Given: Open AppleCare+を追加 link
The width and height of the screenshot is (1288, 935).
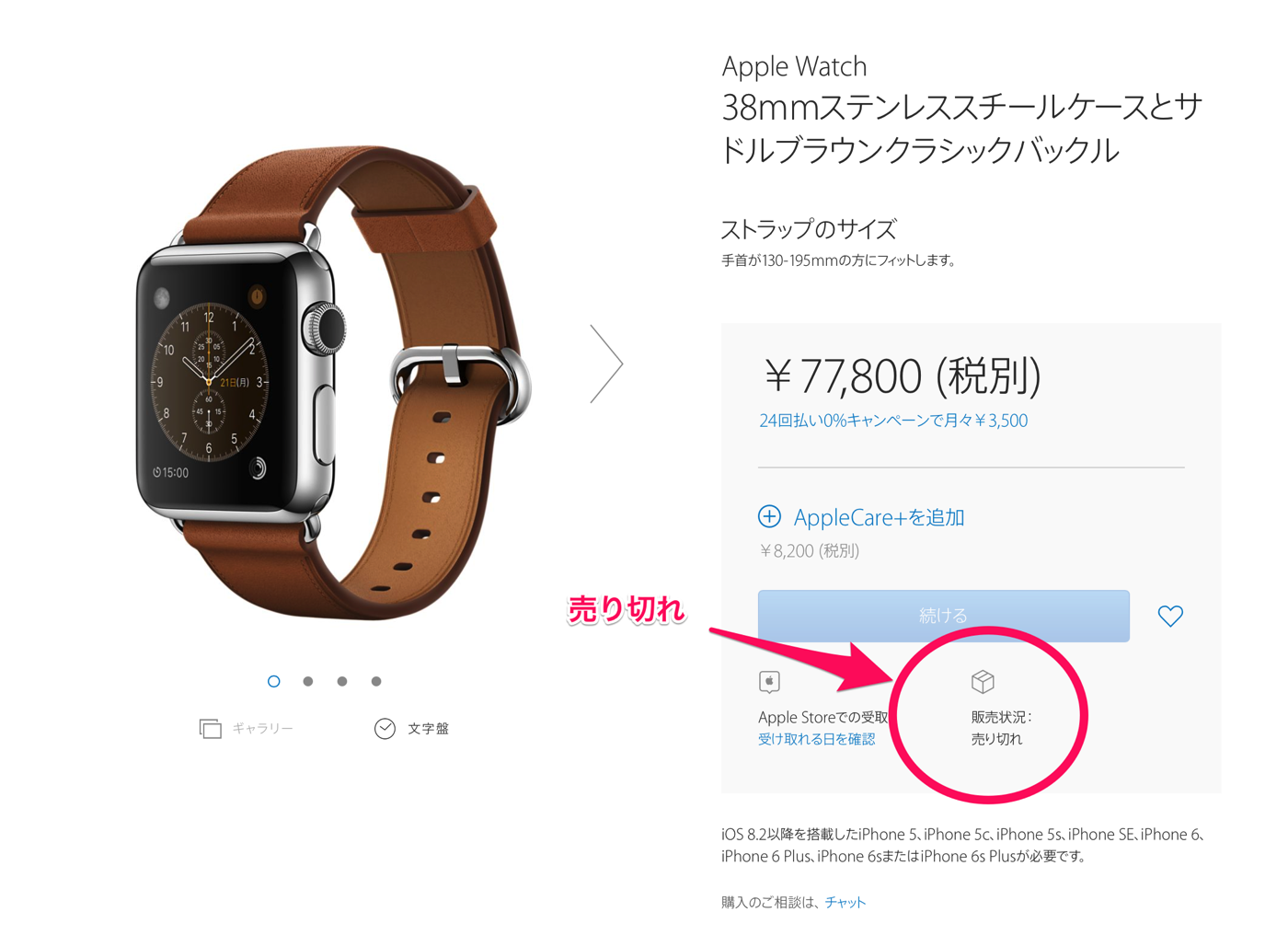Looking at the screenshot, I should click(879, 517).
